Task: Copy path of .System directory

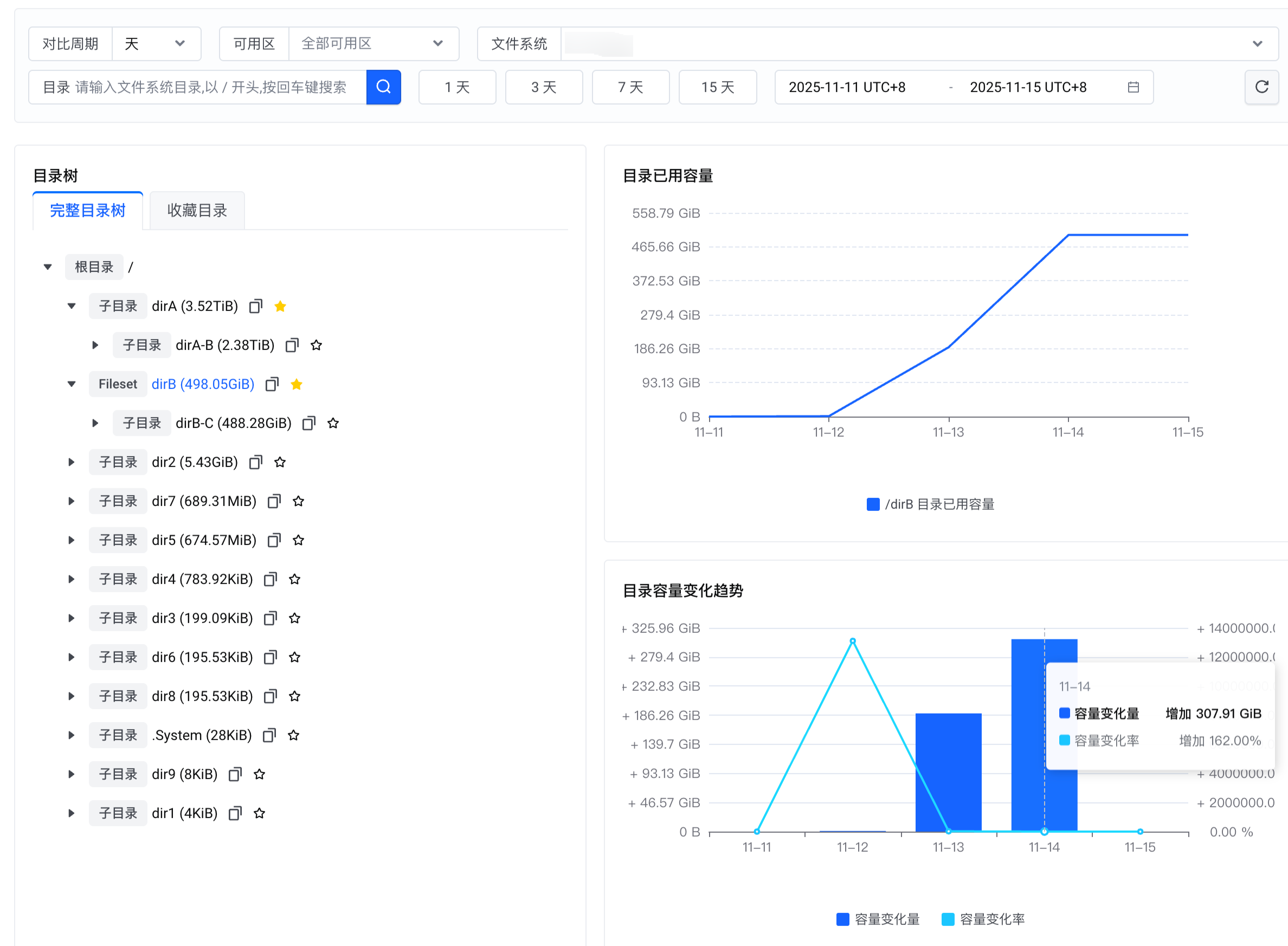Action: [269, 735]
